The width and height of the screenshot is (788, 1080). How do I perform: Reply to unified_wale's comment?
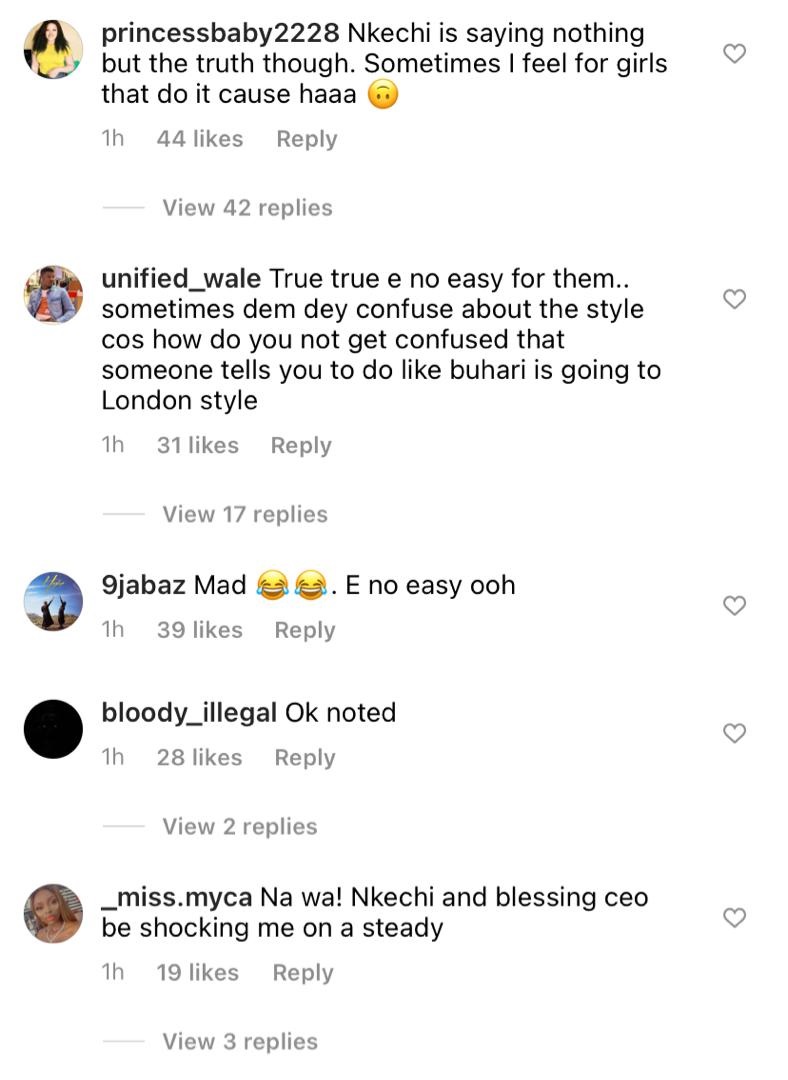coord(301,446)
